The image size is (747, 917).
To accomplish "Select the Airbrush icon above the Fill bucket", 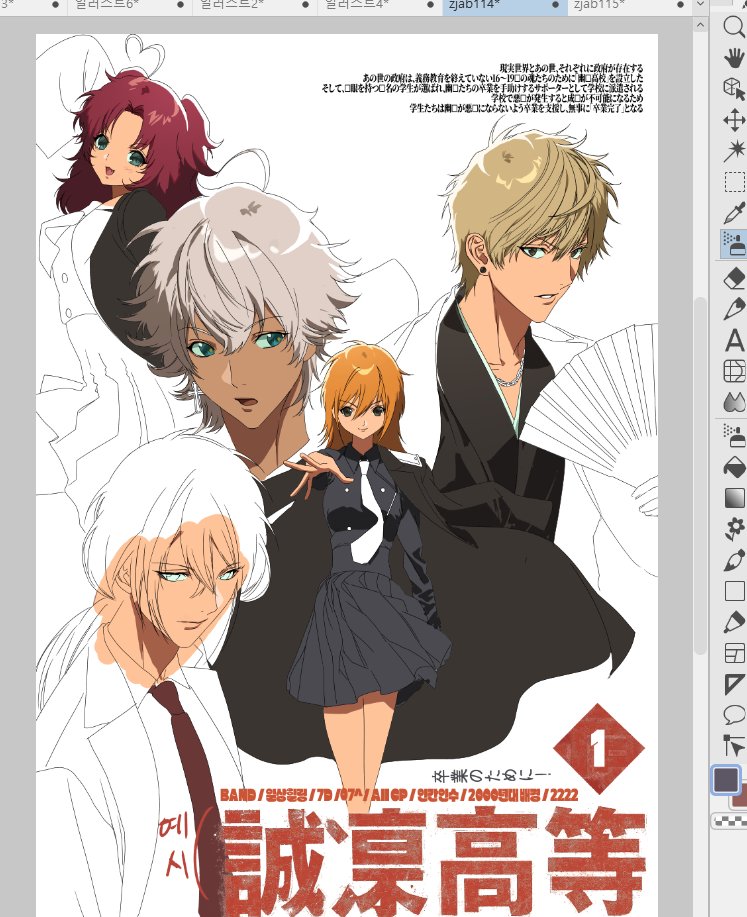I will 734,436.
